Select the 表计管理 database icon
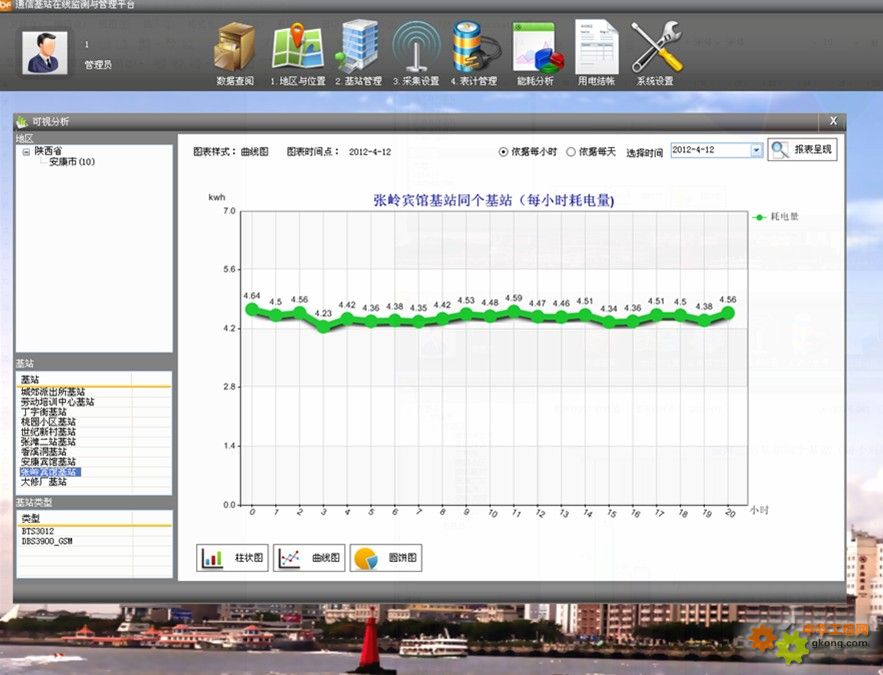 pos(474,48)
